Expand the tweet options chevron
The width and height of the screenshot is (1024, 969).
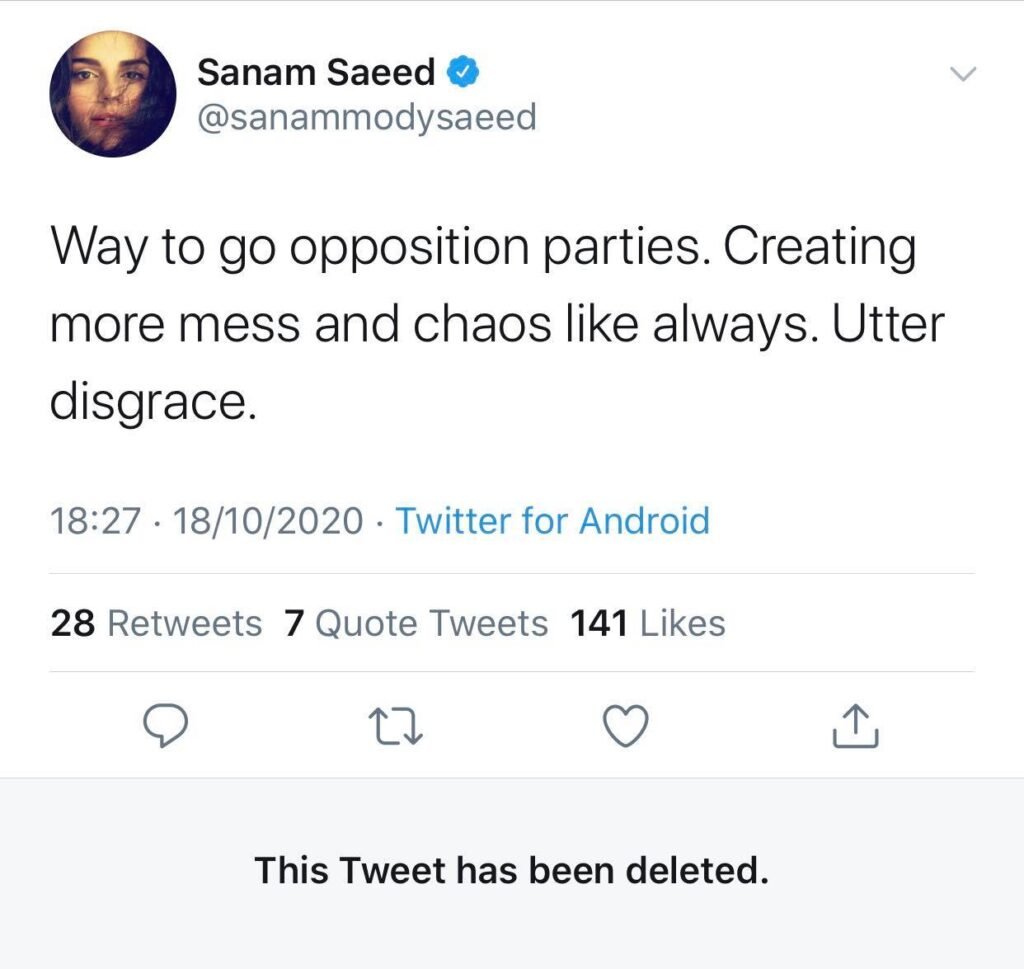coord(961,74)
